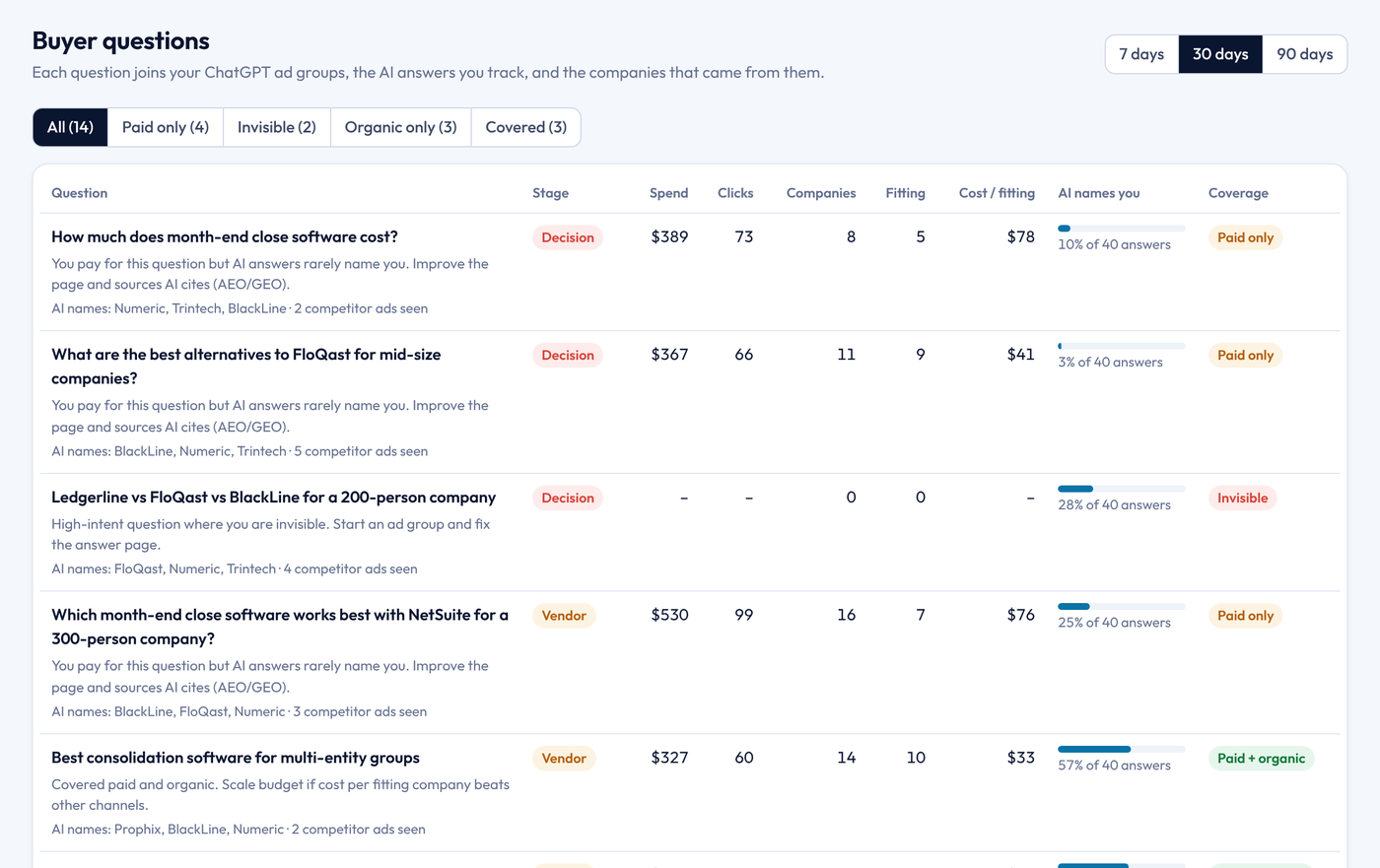Open the All (14) tab
Viewport: 1380px width, 868px height.
(70, 127)
